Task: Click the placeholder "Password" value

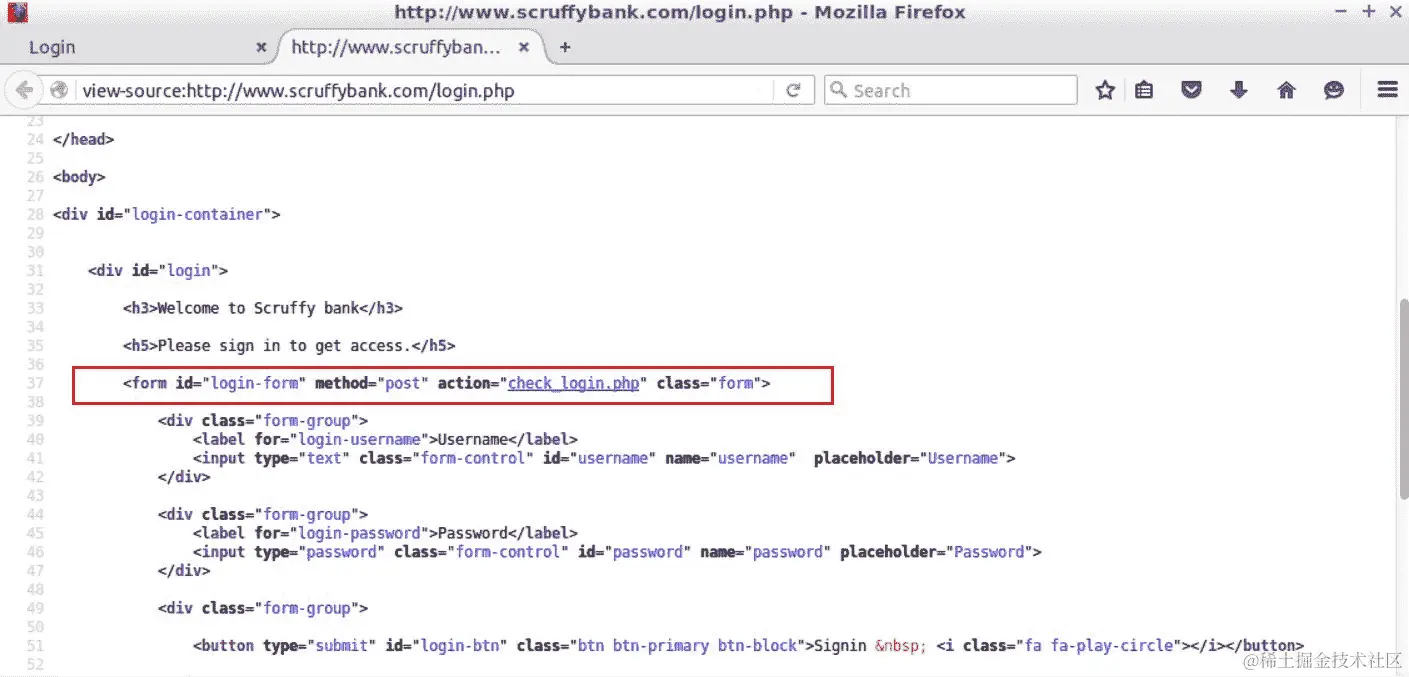Action: [x=990, y=551]
